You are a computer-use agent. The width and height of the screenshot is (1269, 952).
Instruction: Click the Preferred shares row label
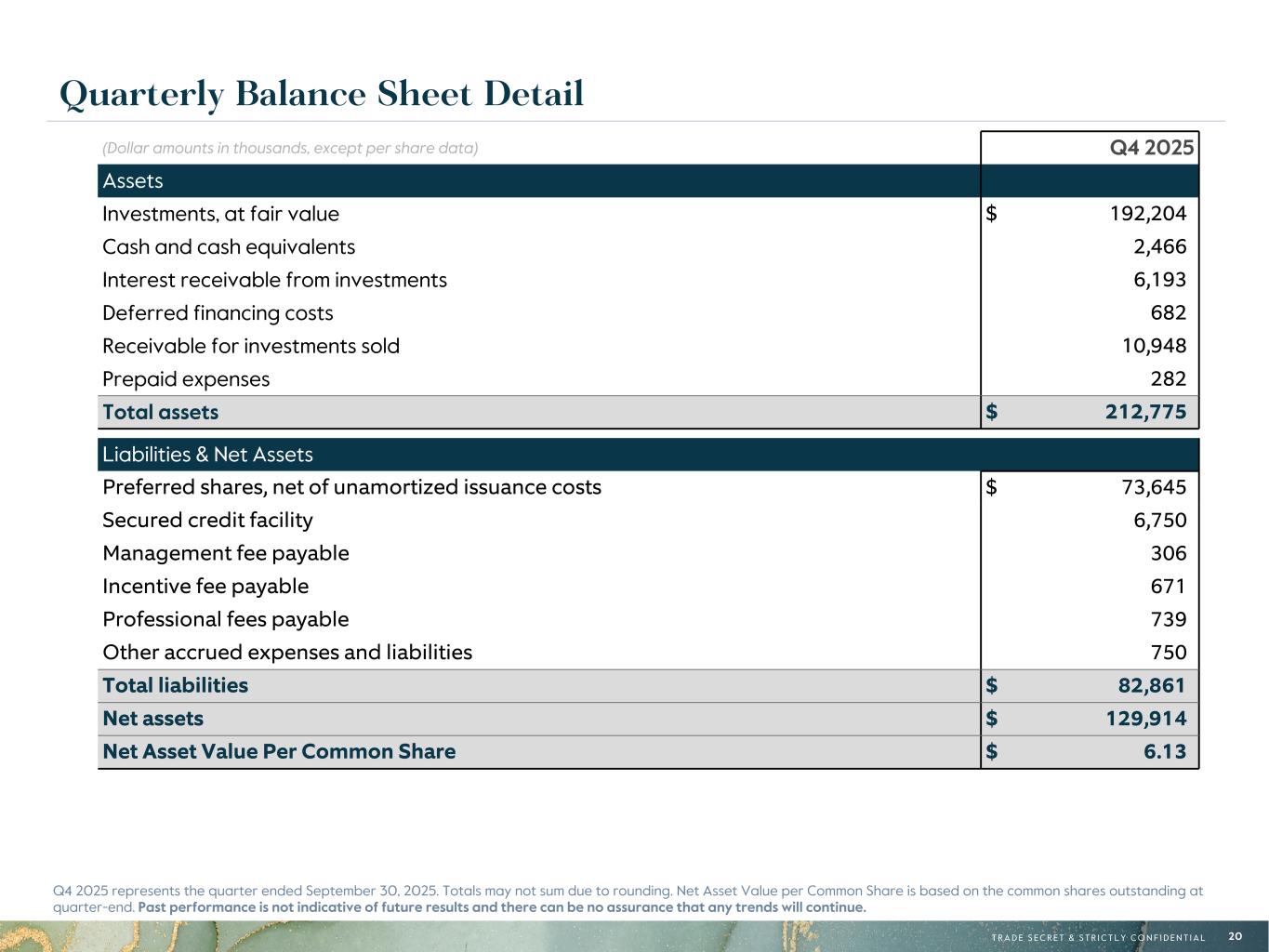[351, 487]
